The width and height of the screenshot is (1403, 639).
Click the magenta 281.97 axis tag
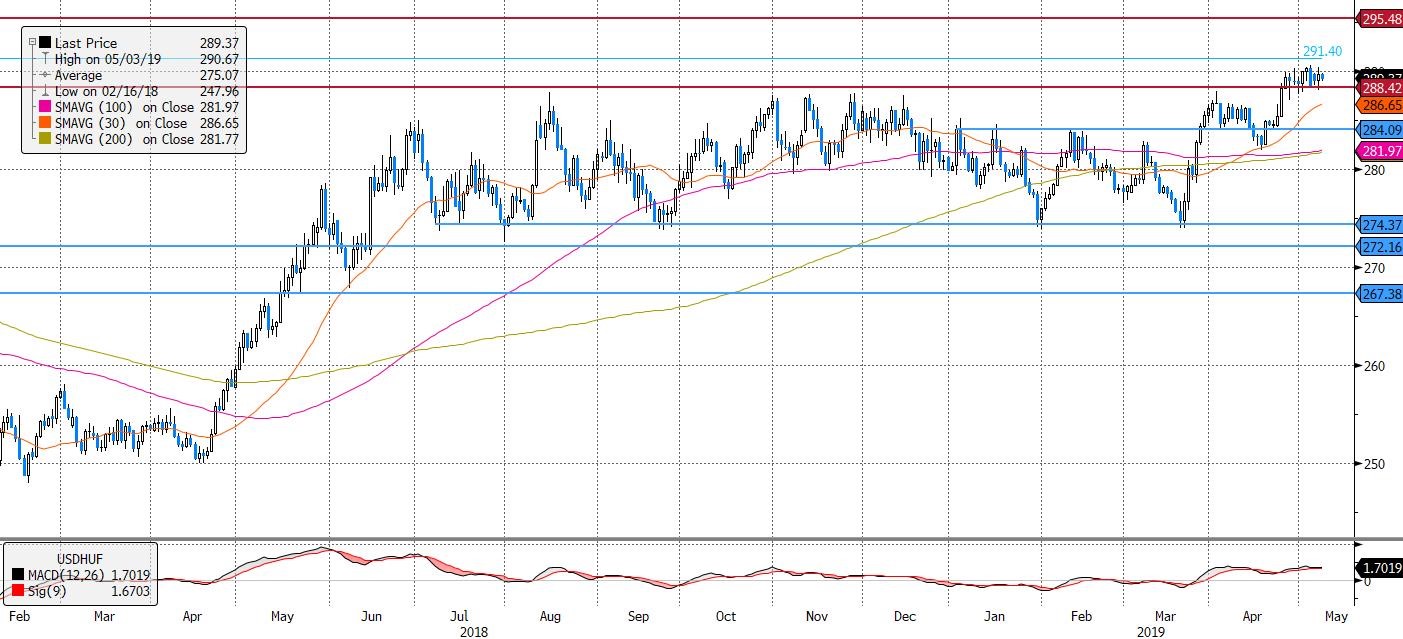(1380, 151)
